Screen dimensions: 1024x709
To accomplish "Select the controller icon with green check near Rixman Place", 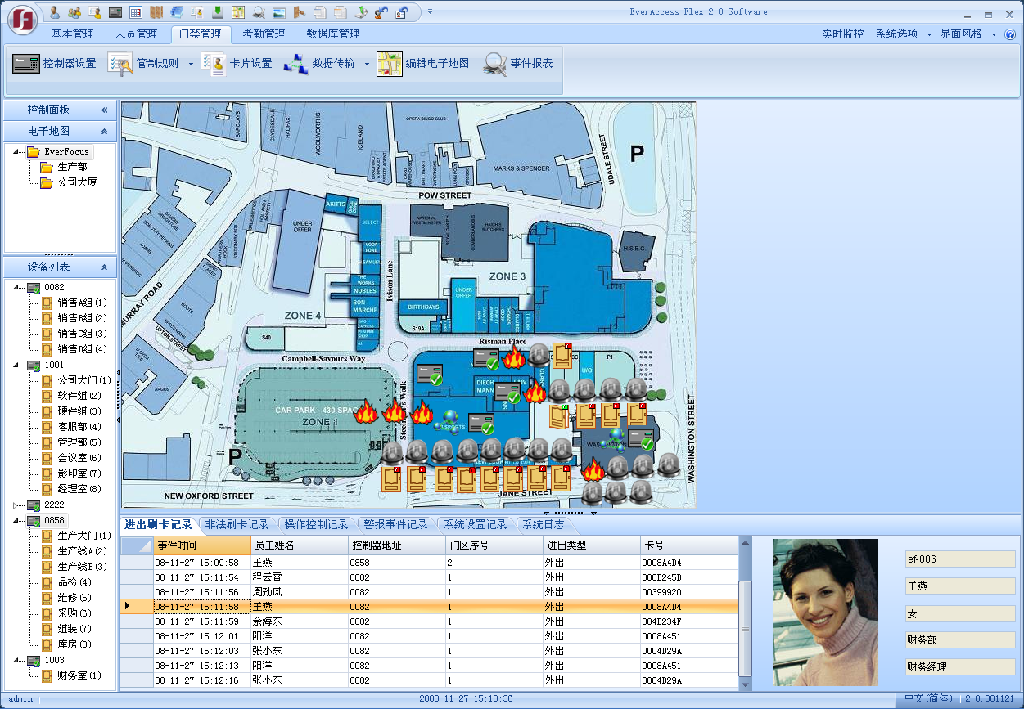I will click(486, 359).
